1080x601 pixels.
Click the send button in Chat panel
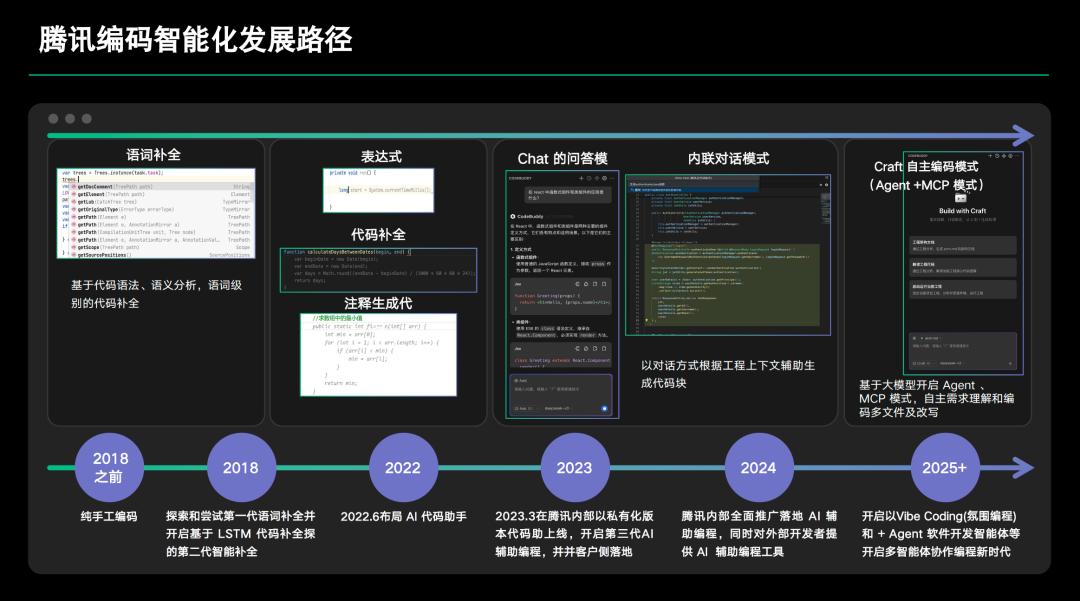(605, 408)
